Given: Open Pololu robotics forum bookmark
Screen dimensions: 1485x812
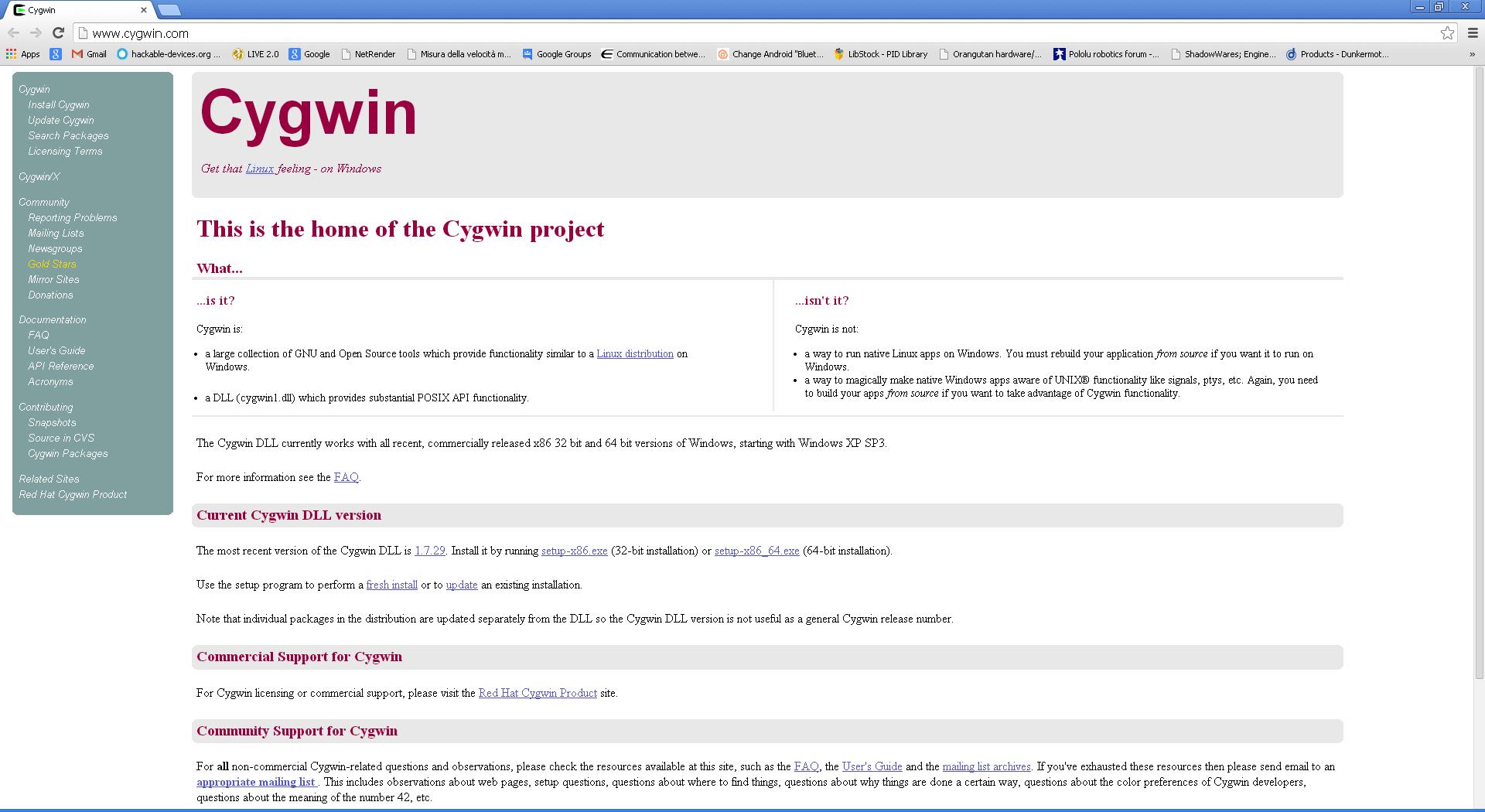Looking at the screenshot, I should click(1106, 54).
